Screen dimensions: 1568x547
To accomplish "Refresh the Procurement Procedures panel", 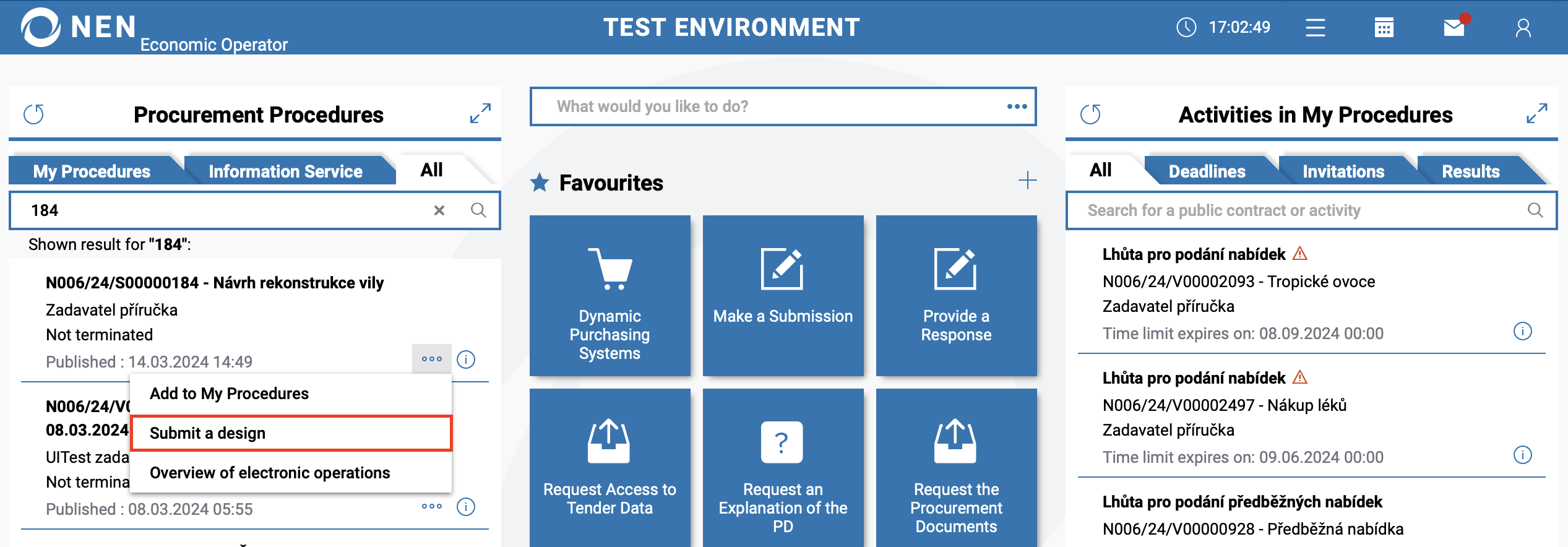I will (x=34, y=114).
